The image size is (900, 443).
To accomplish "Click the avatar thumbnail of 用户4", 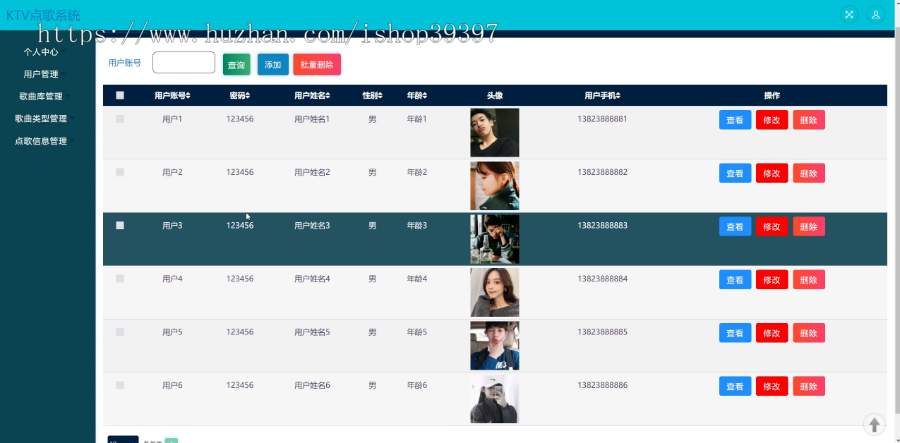I will (x=495, y=293).
